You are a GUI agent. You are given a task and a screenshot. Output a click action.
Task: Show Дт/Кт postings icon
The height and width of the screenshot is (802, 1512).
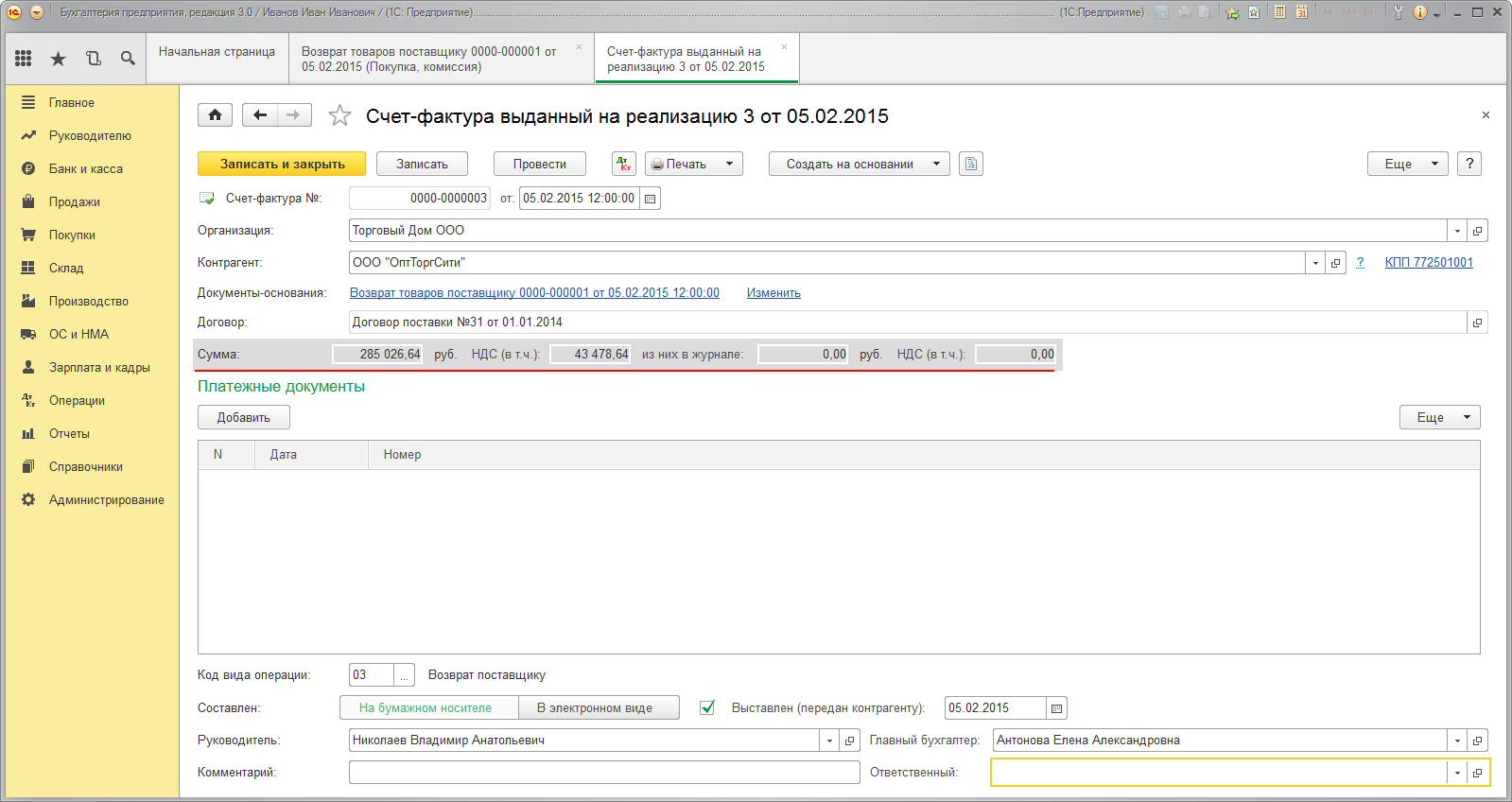pos(624,164)
